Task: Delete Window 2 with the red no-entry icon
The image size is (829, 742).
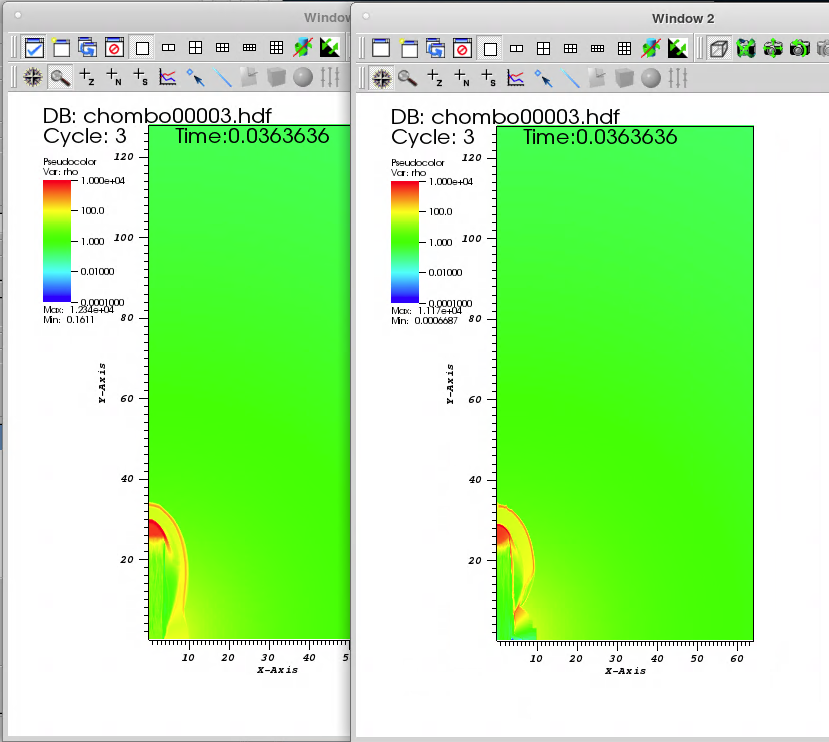Action: 462,49
